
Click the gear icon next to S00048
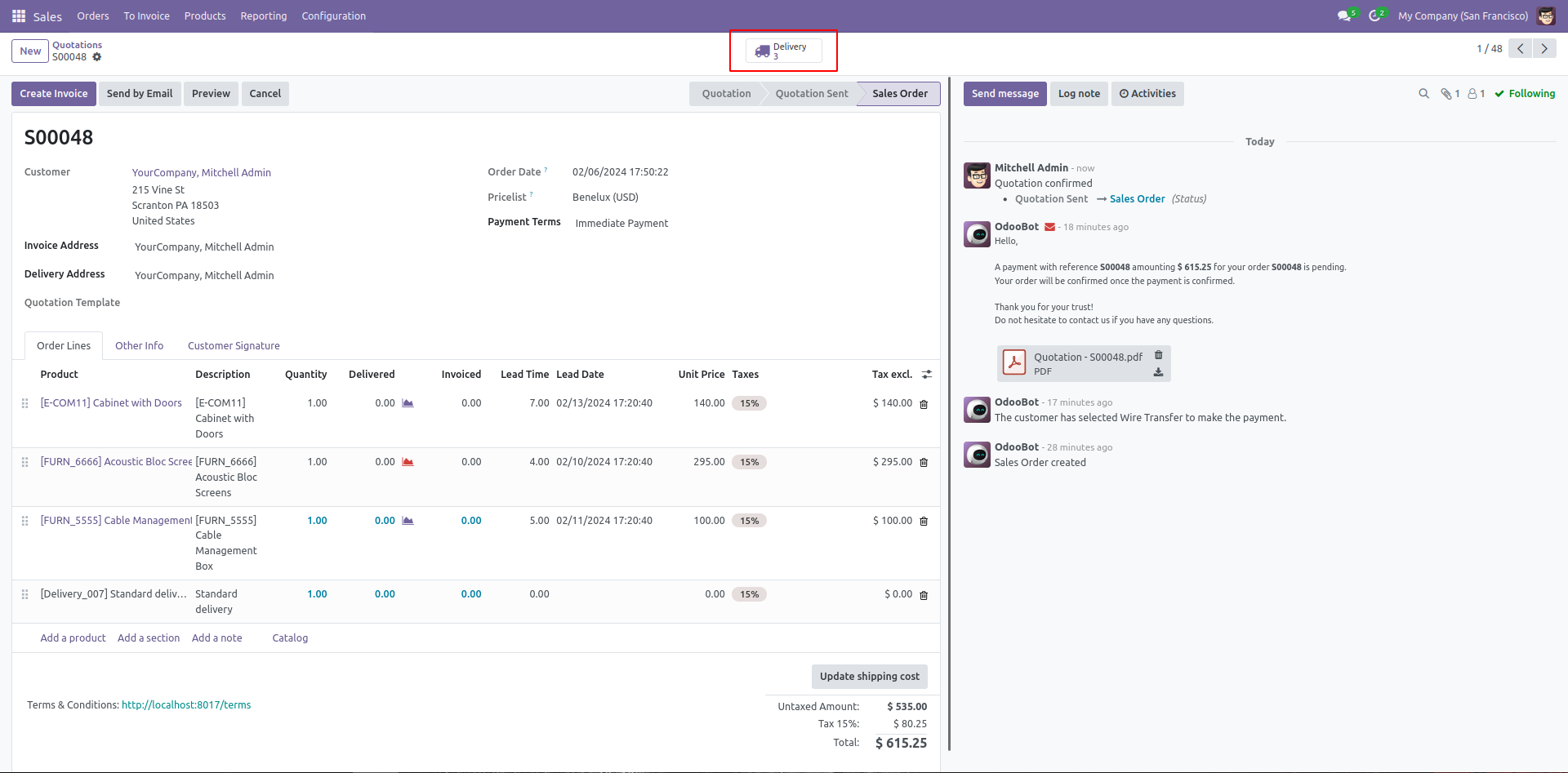click(x=97, y=57)
